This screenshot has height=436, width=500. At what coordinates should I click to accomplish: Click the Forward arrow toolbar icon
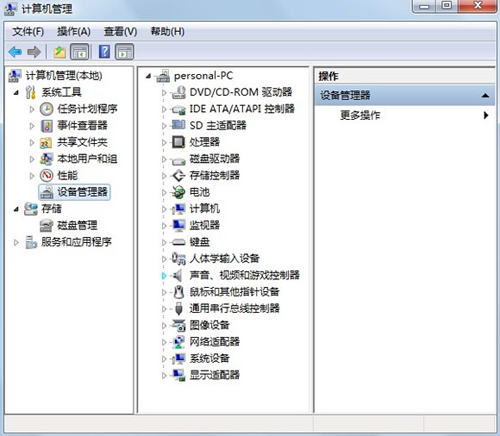tap(34, 52)
